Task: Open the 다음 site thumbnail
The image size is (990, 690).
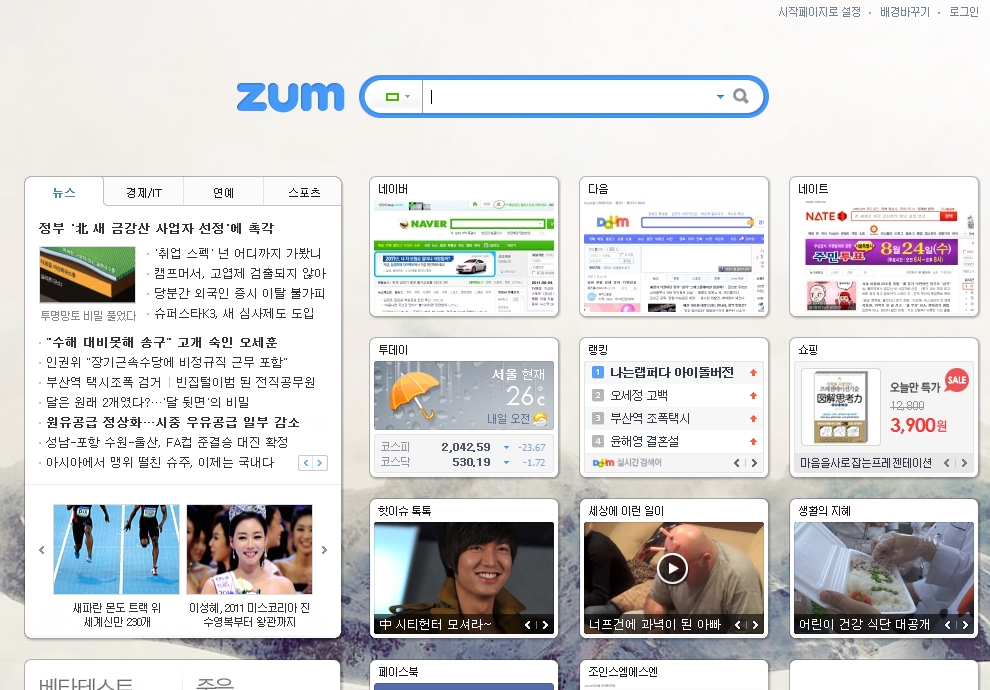Action: pos(674,258)
